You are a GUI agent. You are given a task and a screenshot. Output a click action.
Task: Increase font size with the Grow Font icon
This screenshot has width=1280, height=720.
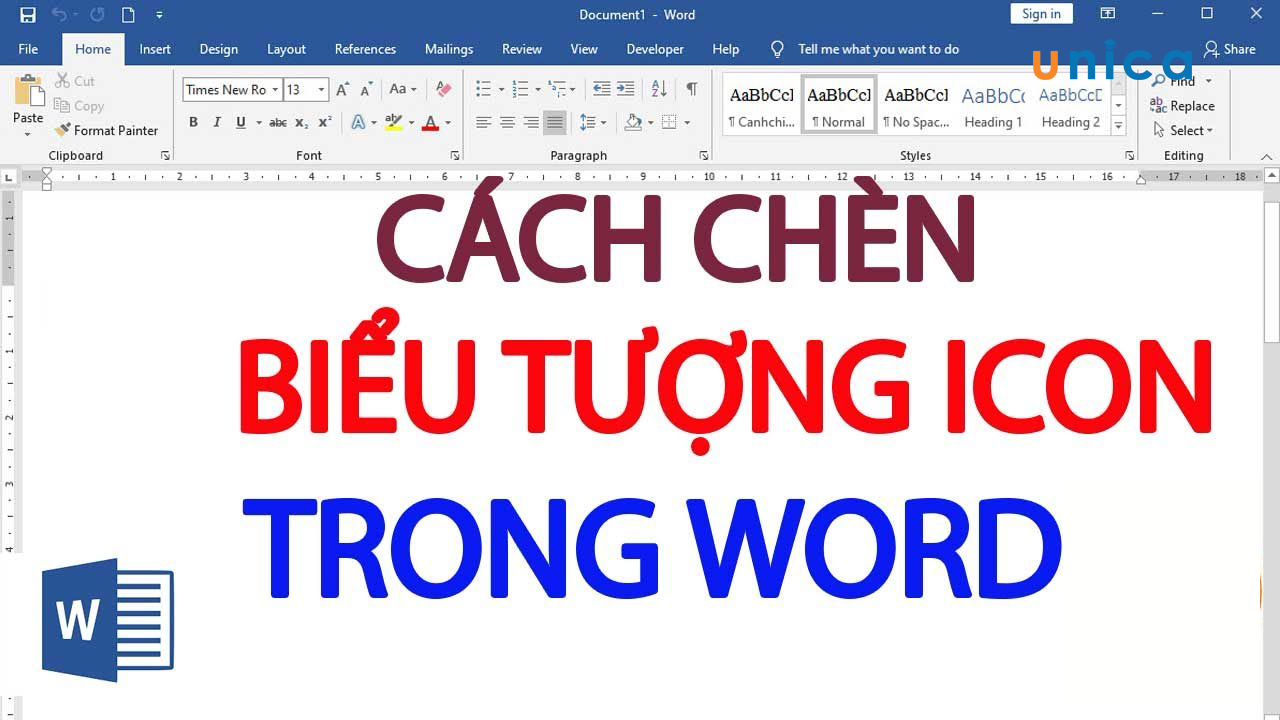click(342, 90)
